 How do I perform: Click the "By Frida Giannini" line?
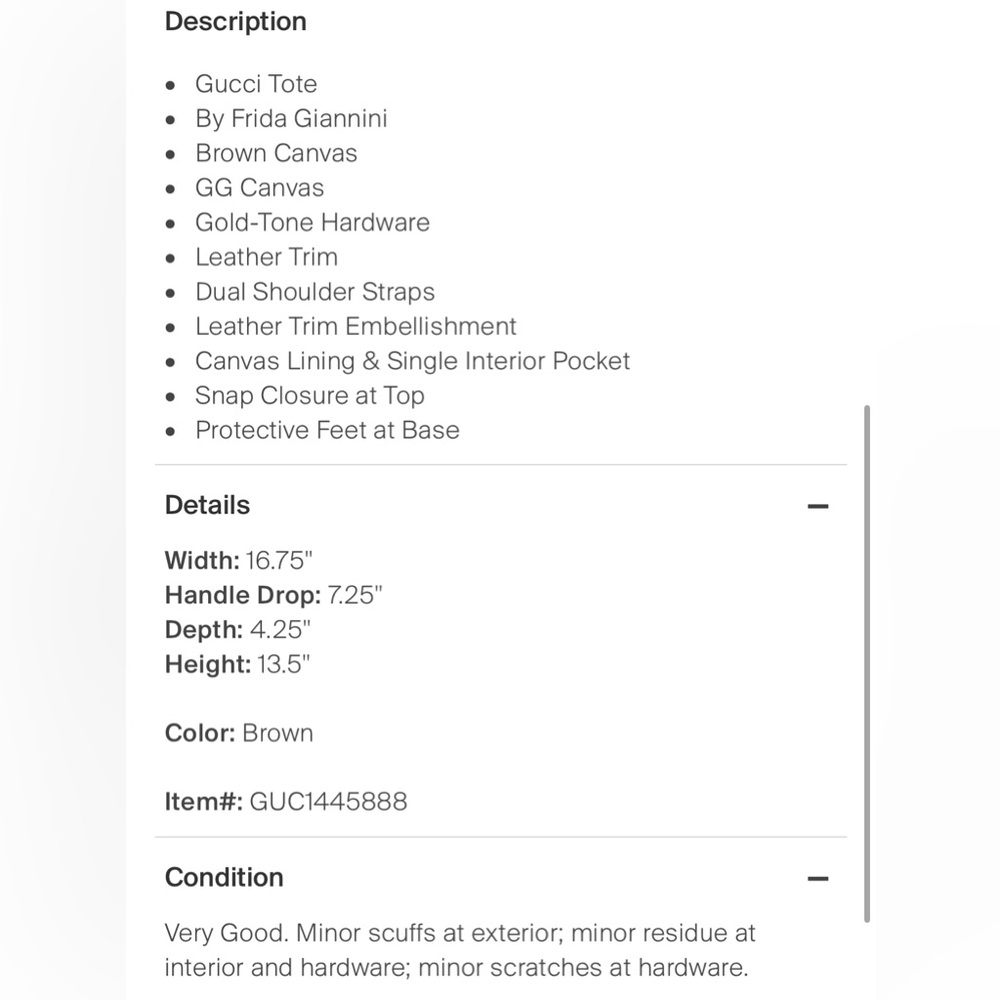291,118
